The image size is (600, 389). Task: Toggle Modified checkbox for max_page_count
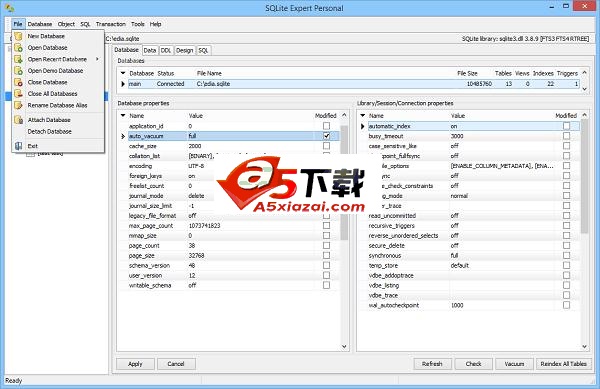pos(326,226)
